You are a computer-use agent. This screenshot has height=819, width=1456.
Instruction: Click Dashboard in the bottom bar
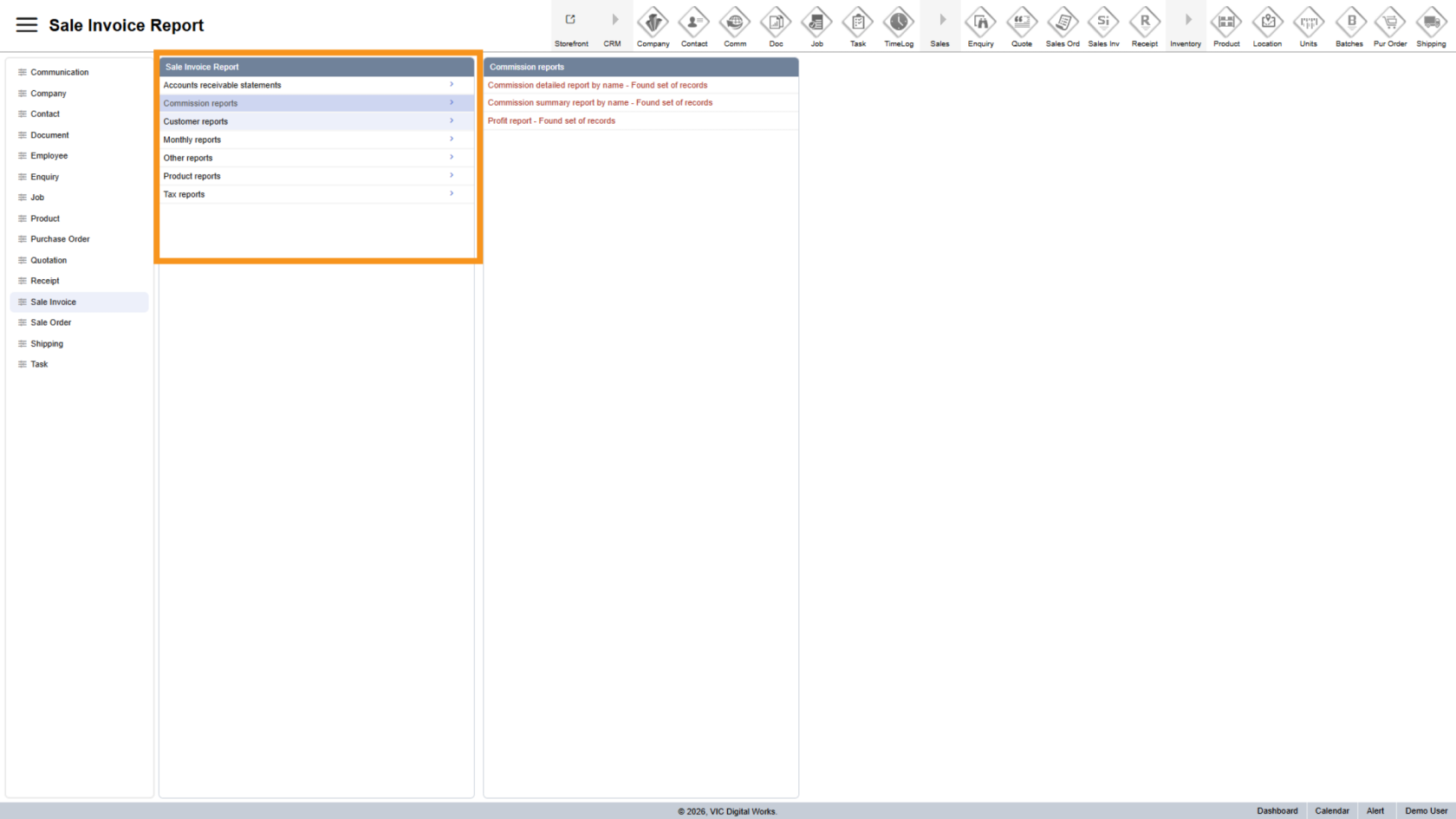click(1277, 811)
